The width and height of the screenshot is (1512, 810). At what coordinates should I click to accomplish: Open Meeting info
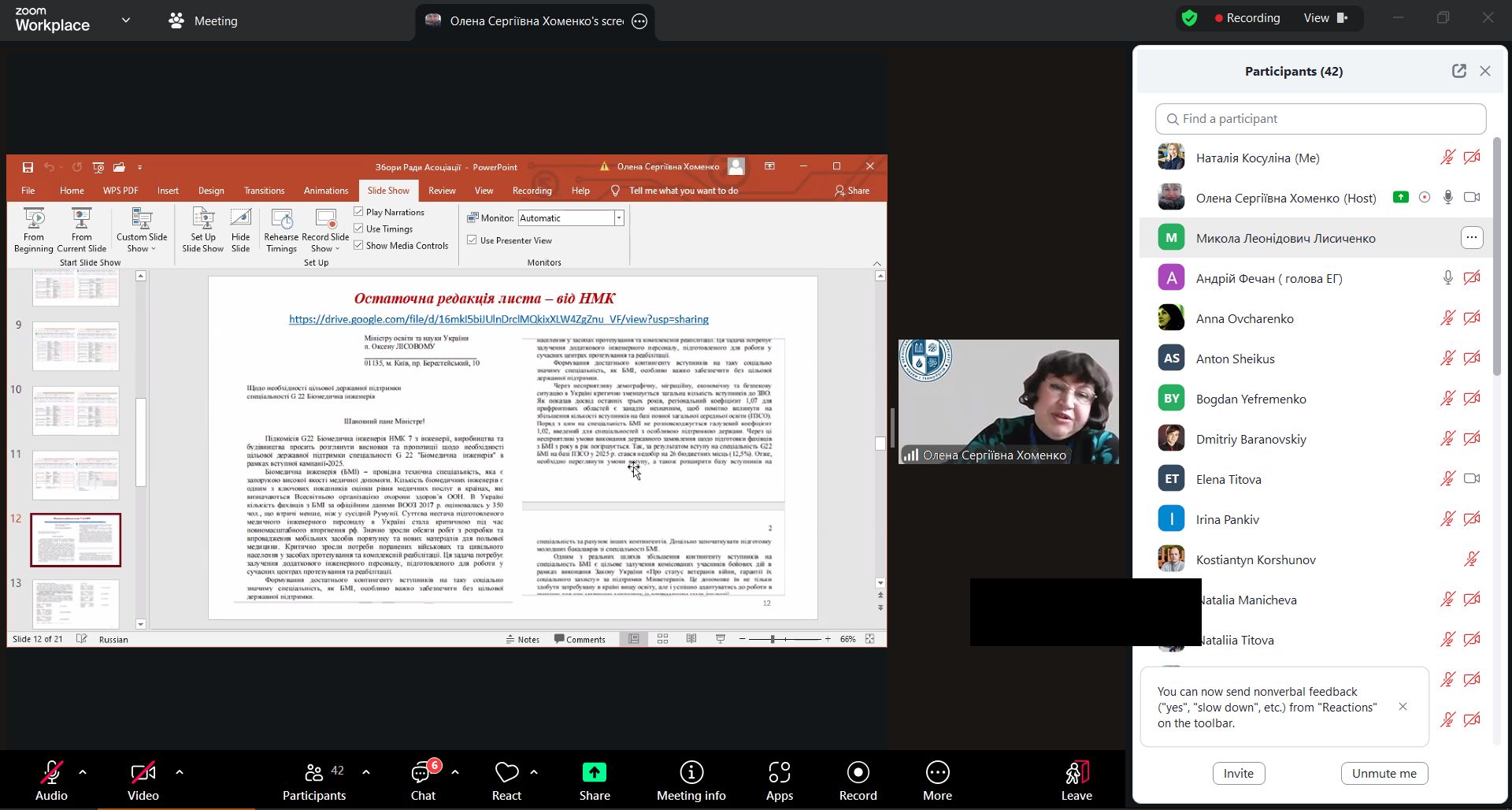point(691,780)
